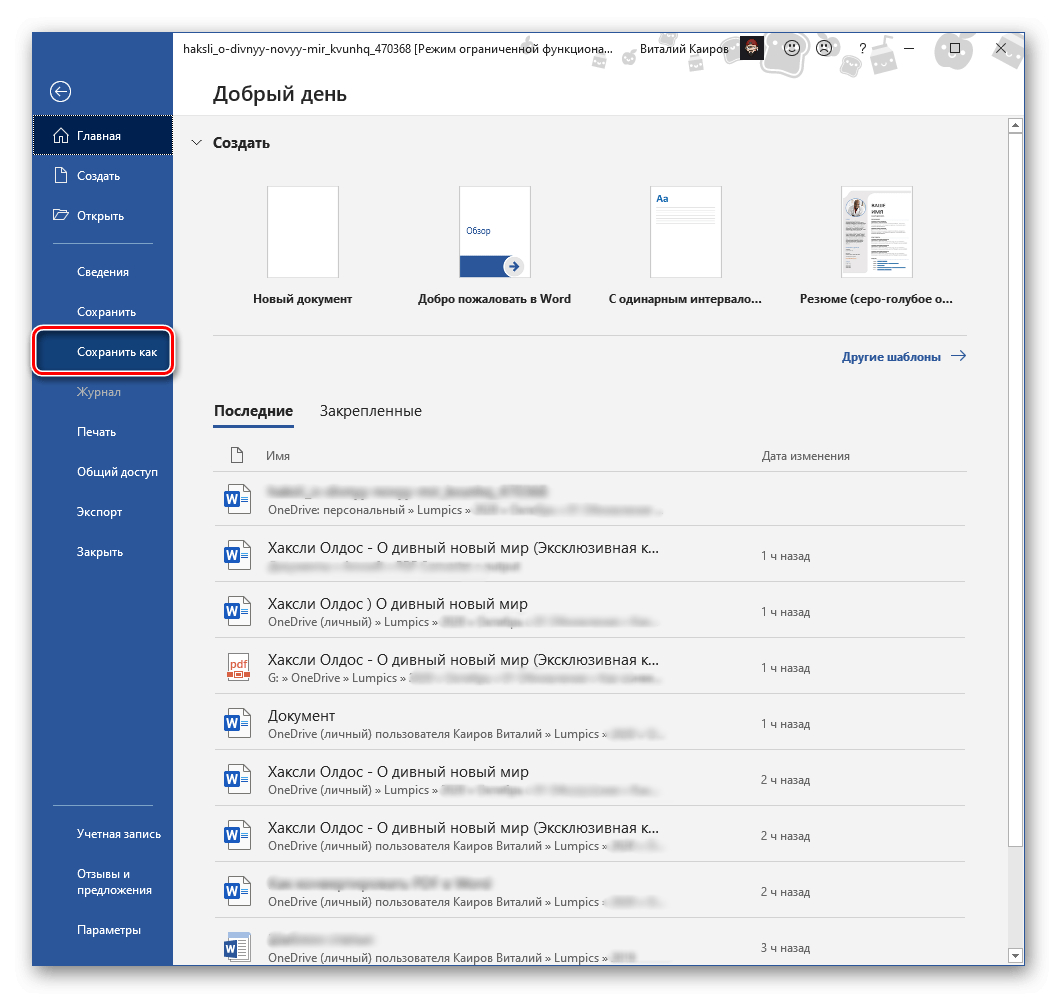Image resolution: width=1057 pixels, height=998 pixels.
Task: Collapse the Создать section chevron
Action: pos(196,142)
